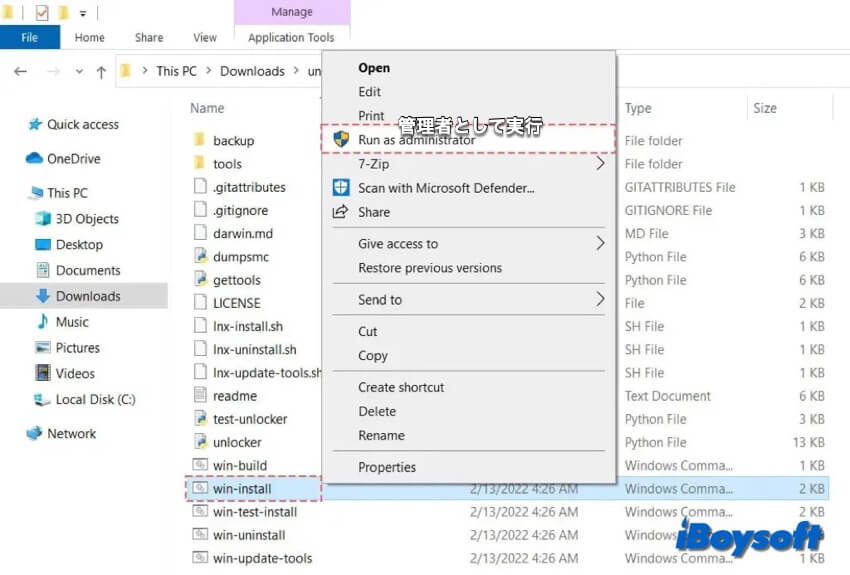Expand chevron after This PC in breadcrumb

(x=209, y=70)
